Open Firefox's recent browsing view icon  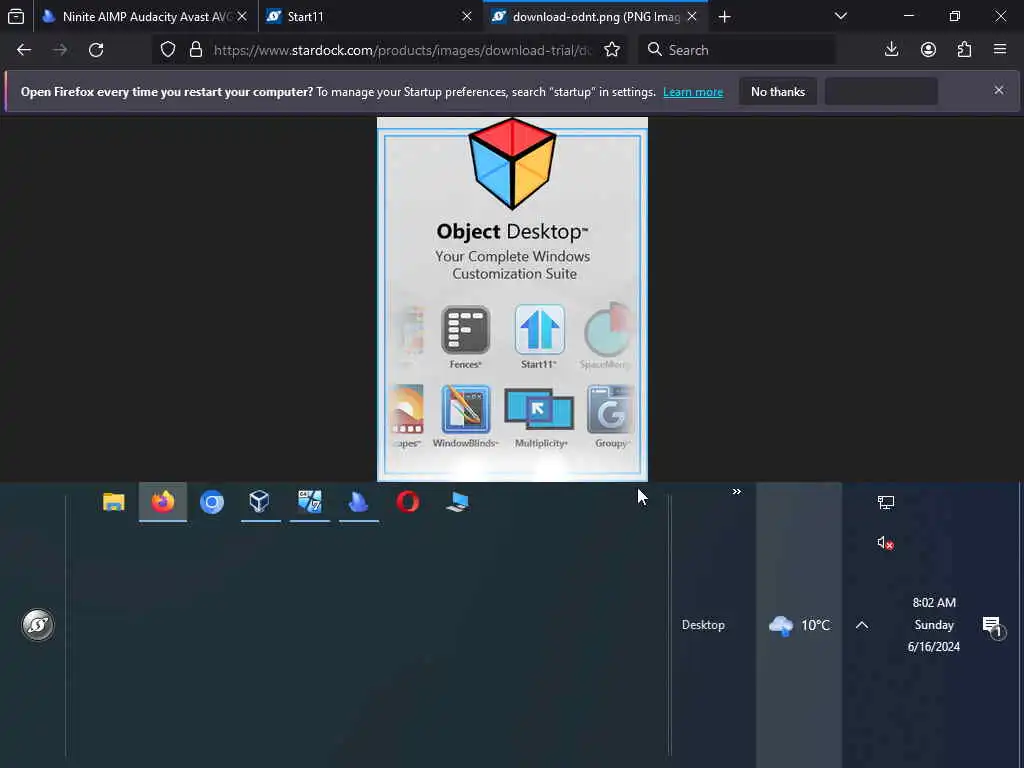[x=16, y=16]
